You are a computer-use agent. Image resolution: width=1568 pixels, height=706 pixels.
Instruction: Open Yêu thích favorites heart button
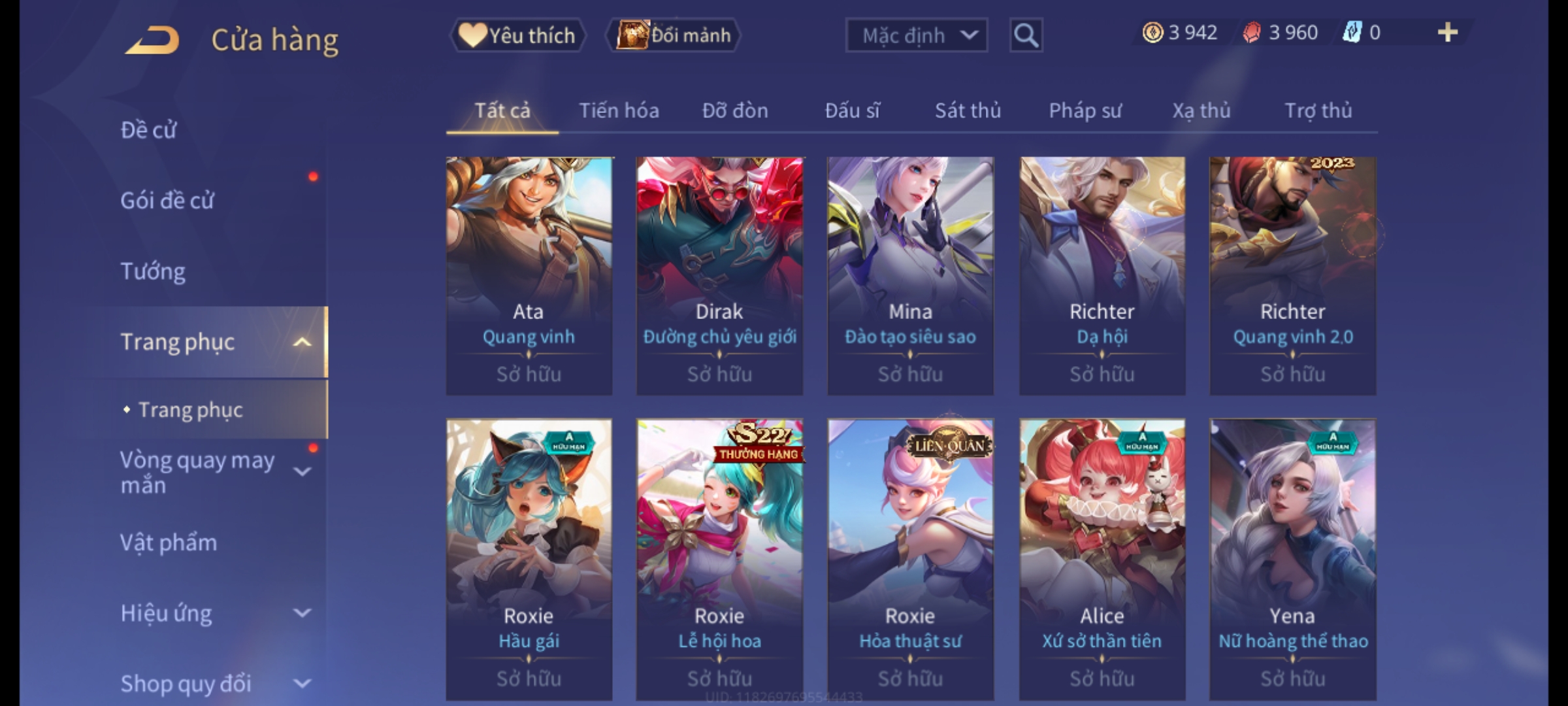point(517,35)
